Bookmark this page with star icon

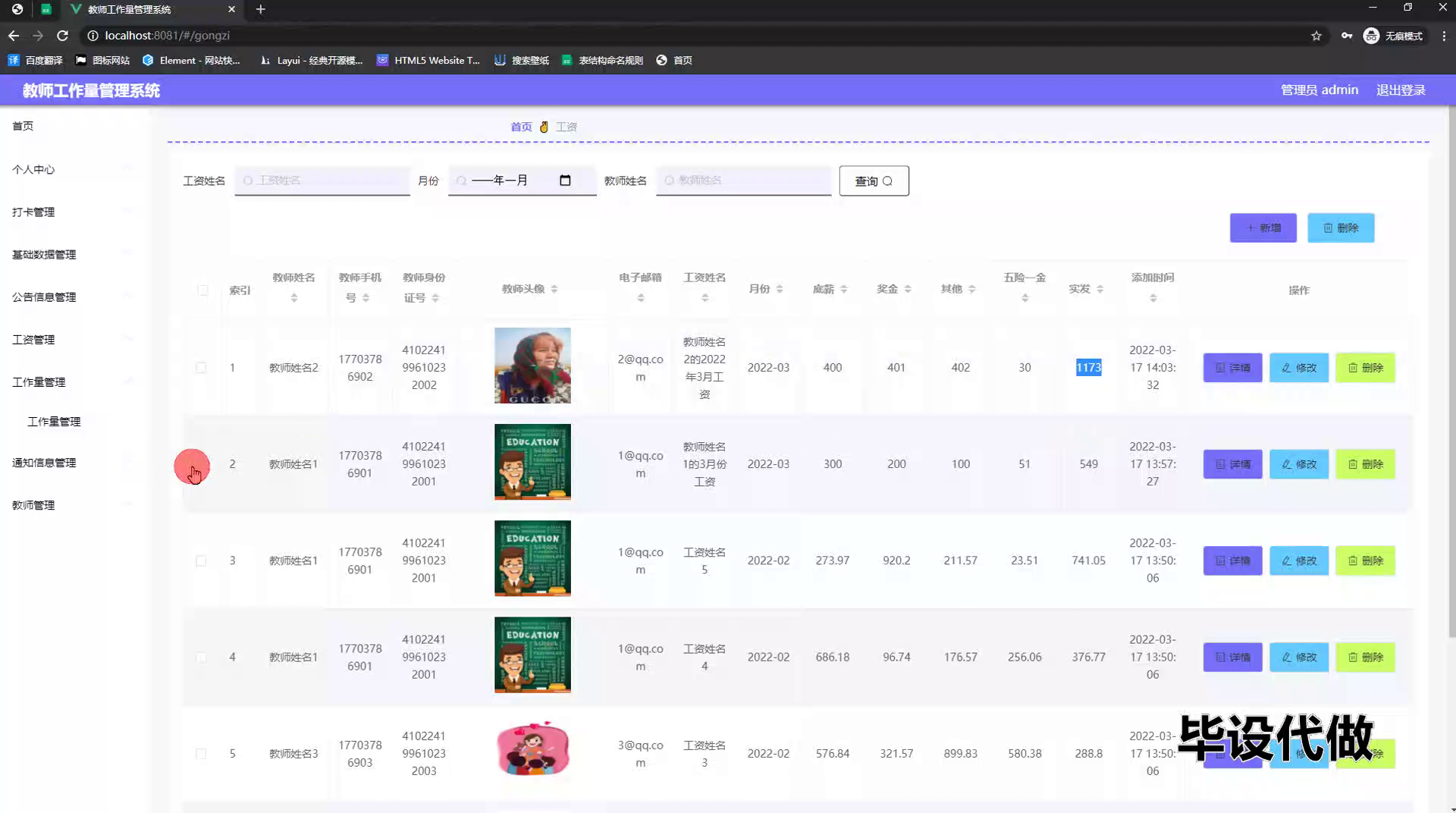coord(1316,36)
